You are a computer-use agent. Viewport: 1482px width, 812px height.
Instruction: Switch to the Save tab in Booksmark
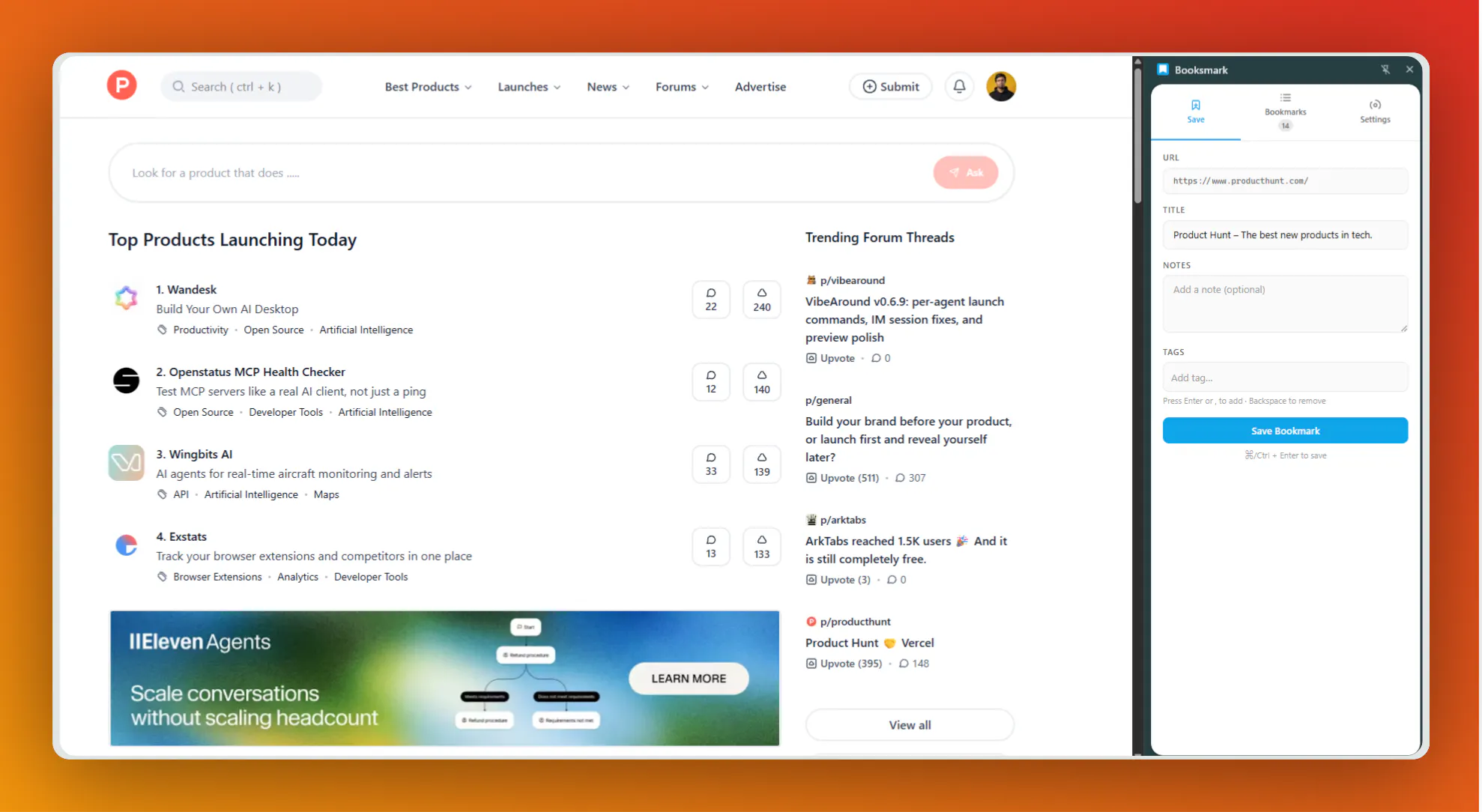(x=1196, y=112)
